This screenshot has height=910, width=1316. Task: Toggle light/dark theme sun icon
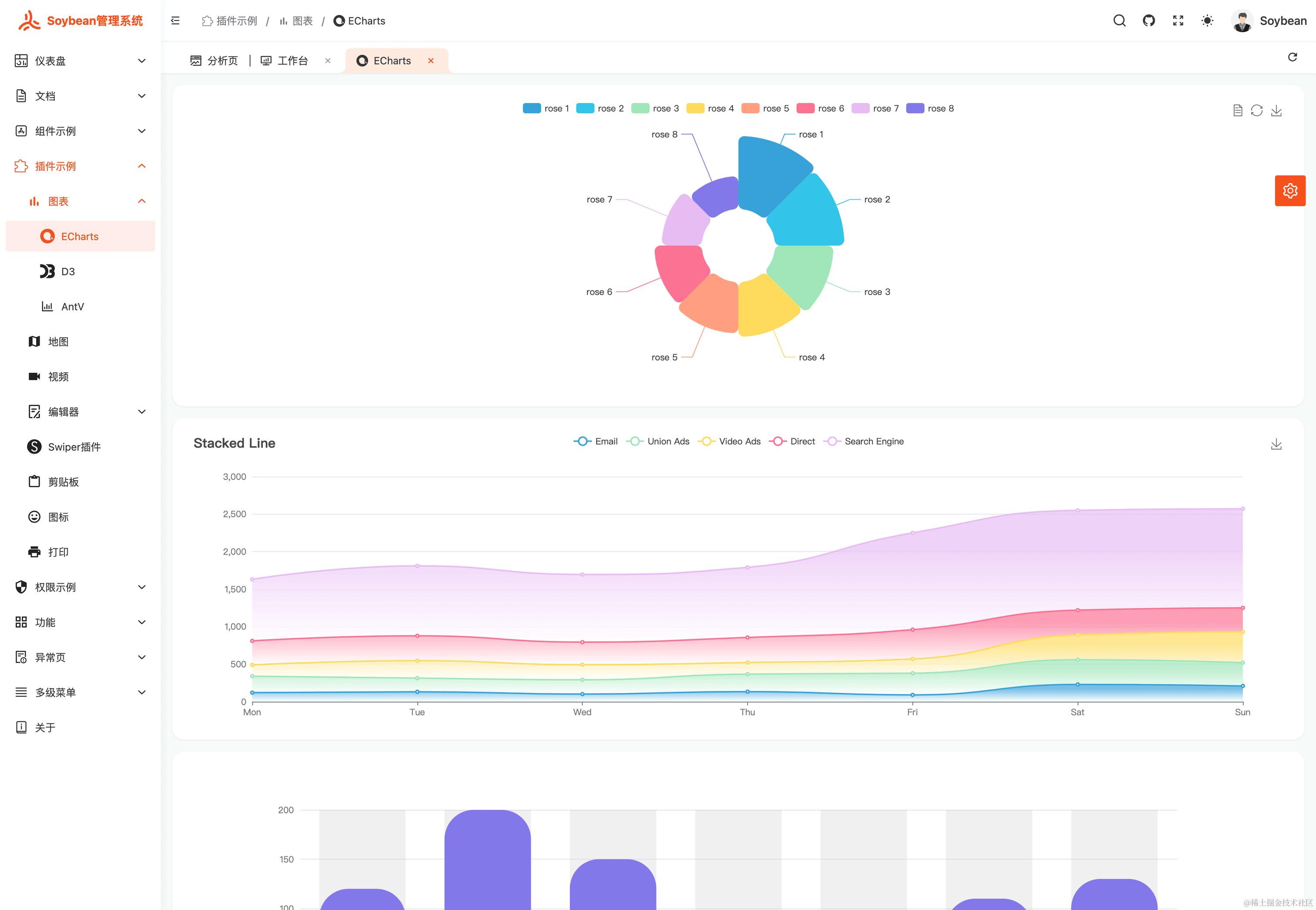tap(1207, 21)
